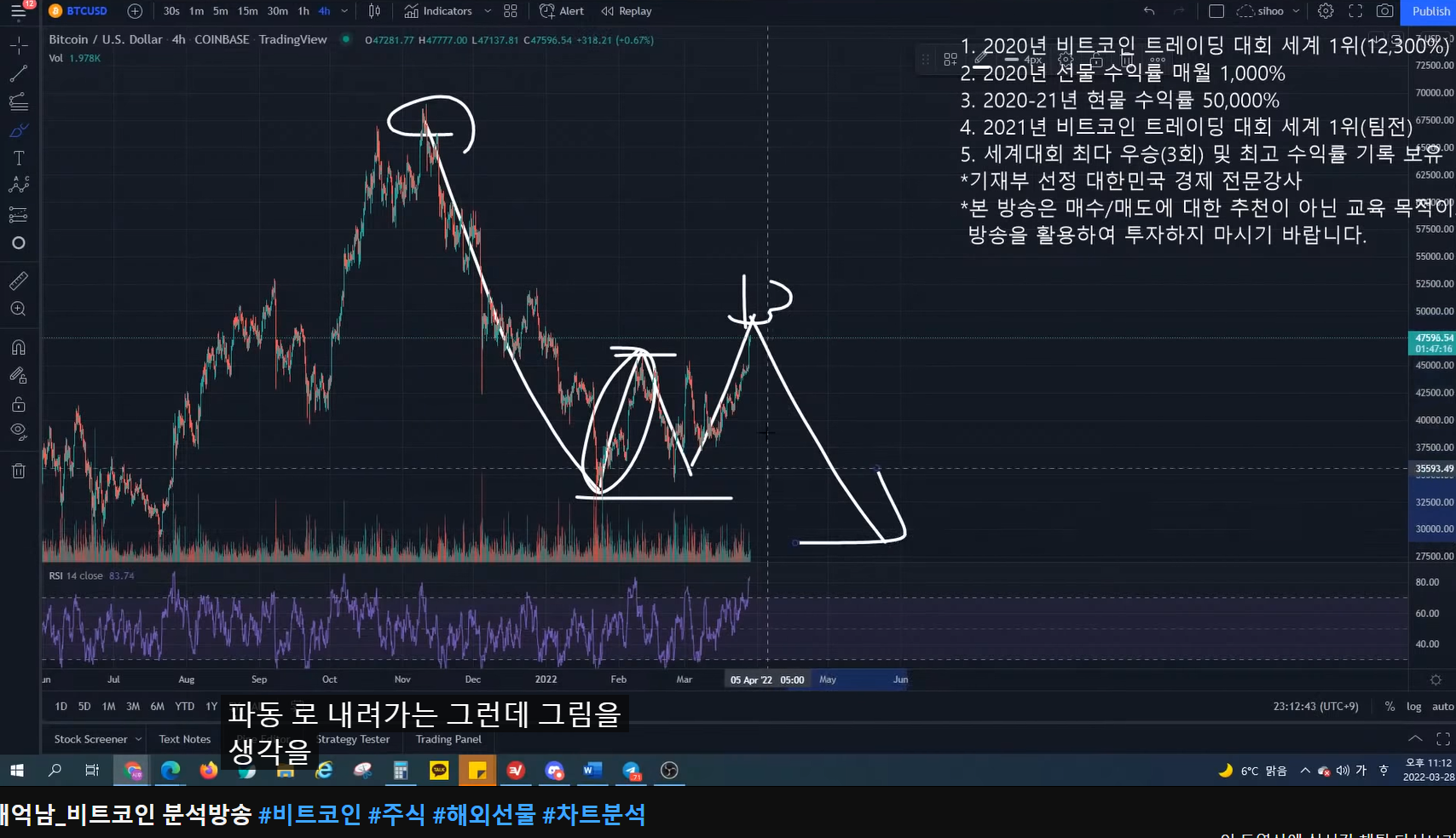Activate the zoom in tool
1456x838 pixels.
click(19, 309)
